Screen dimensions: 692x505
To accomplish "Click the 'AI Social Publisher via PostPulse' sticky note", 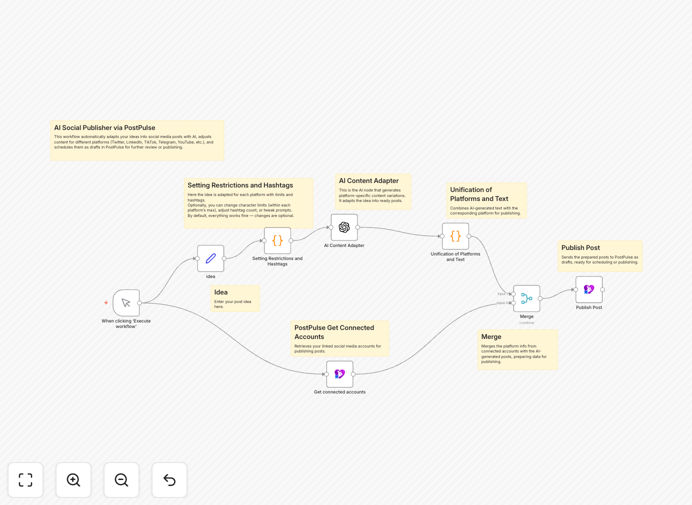I will coord(137,140).
